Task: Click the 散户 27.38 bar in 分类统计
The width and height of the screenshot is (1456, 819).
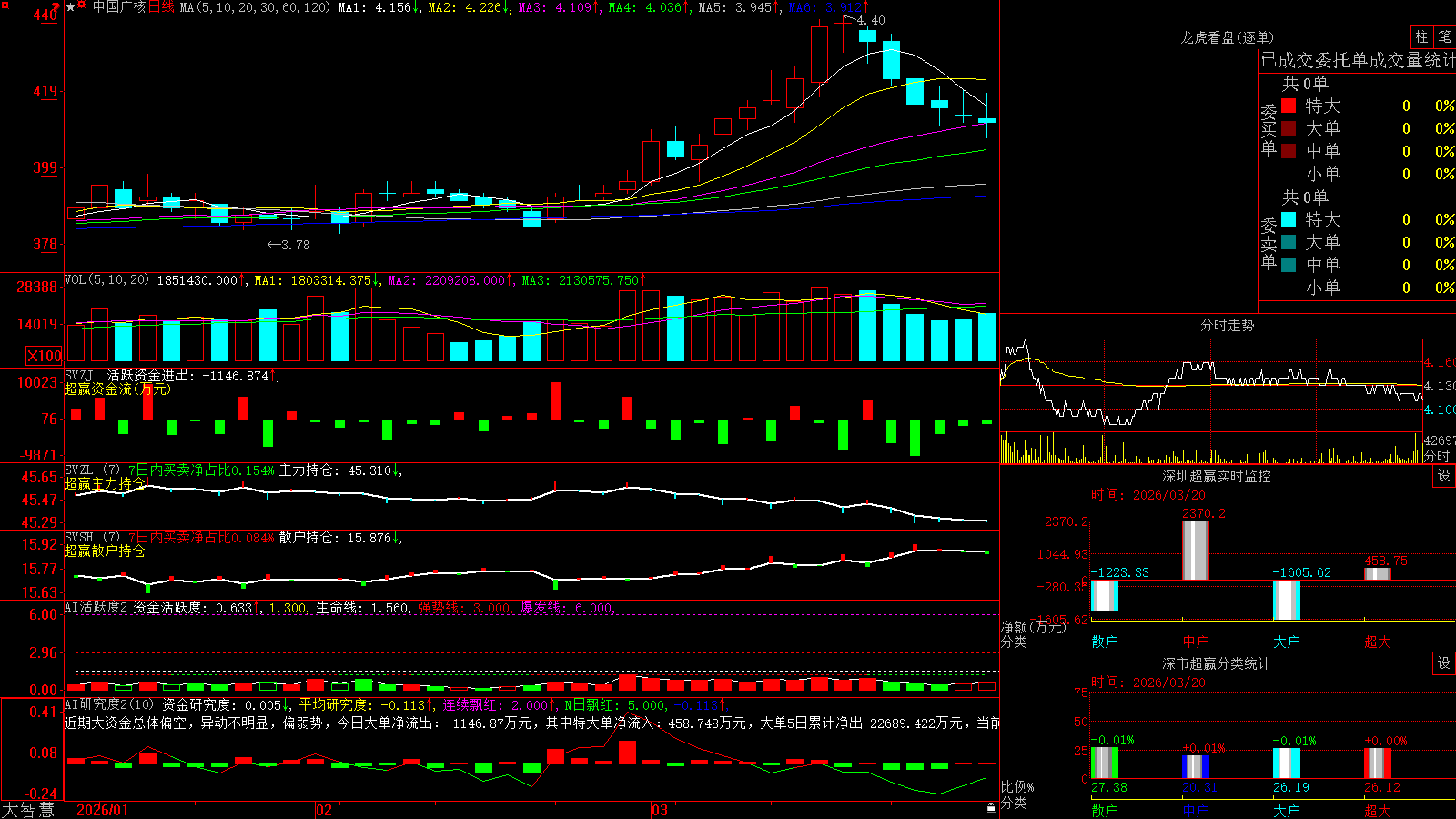Action: click(x=1105, y=763)
